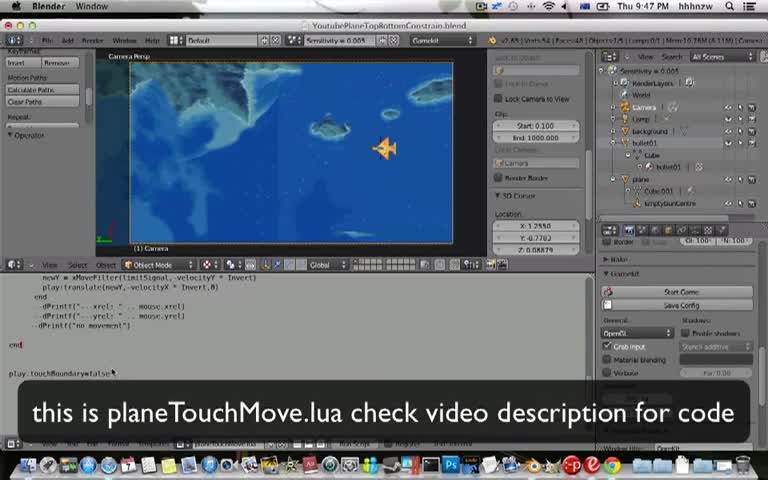The height and width of the screenshot is (480, 768).
Task: Open the 3D viewport Select menu
Action: tap(77, 265)
